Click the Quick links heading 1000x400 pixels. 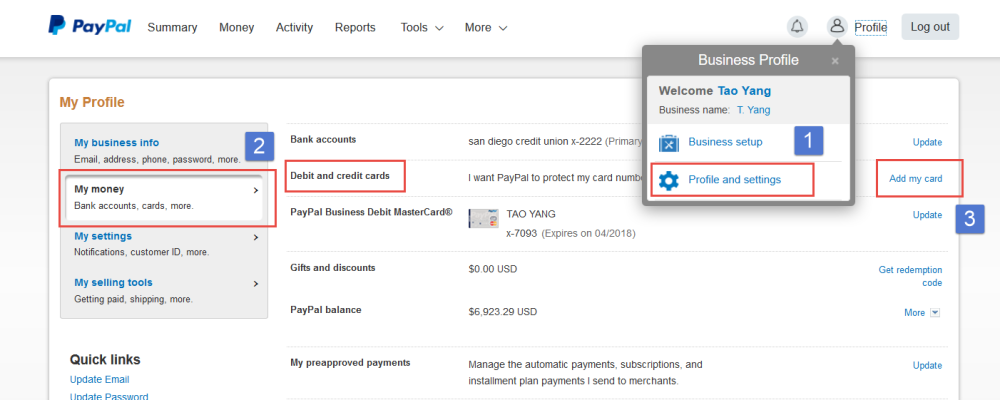[105, 360]
